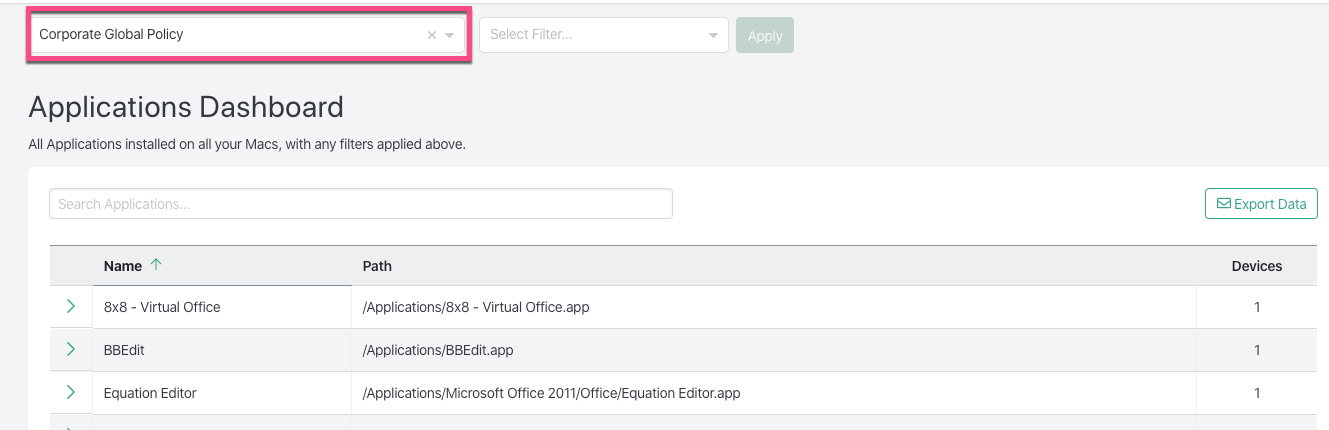
Task: Select the Equation Editor application name
Action: [x=150, y=393]
